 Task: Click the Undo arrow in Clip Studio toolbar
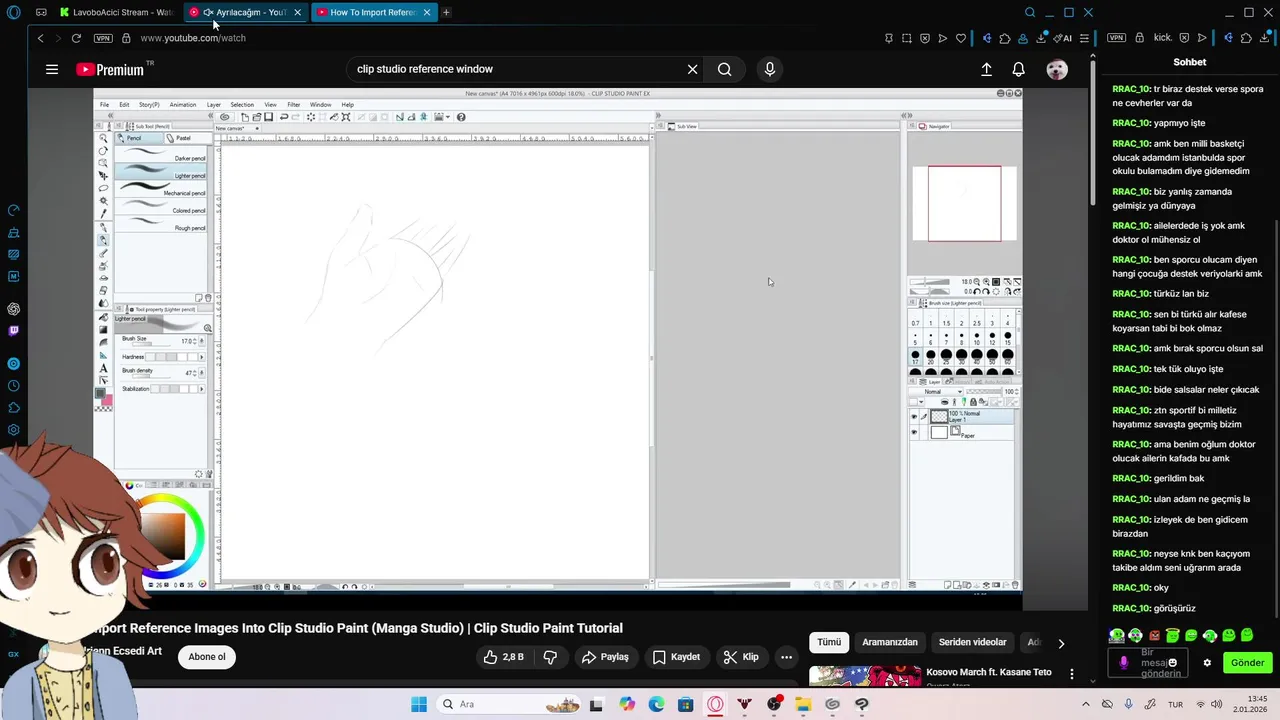(x=284, y=117)
